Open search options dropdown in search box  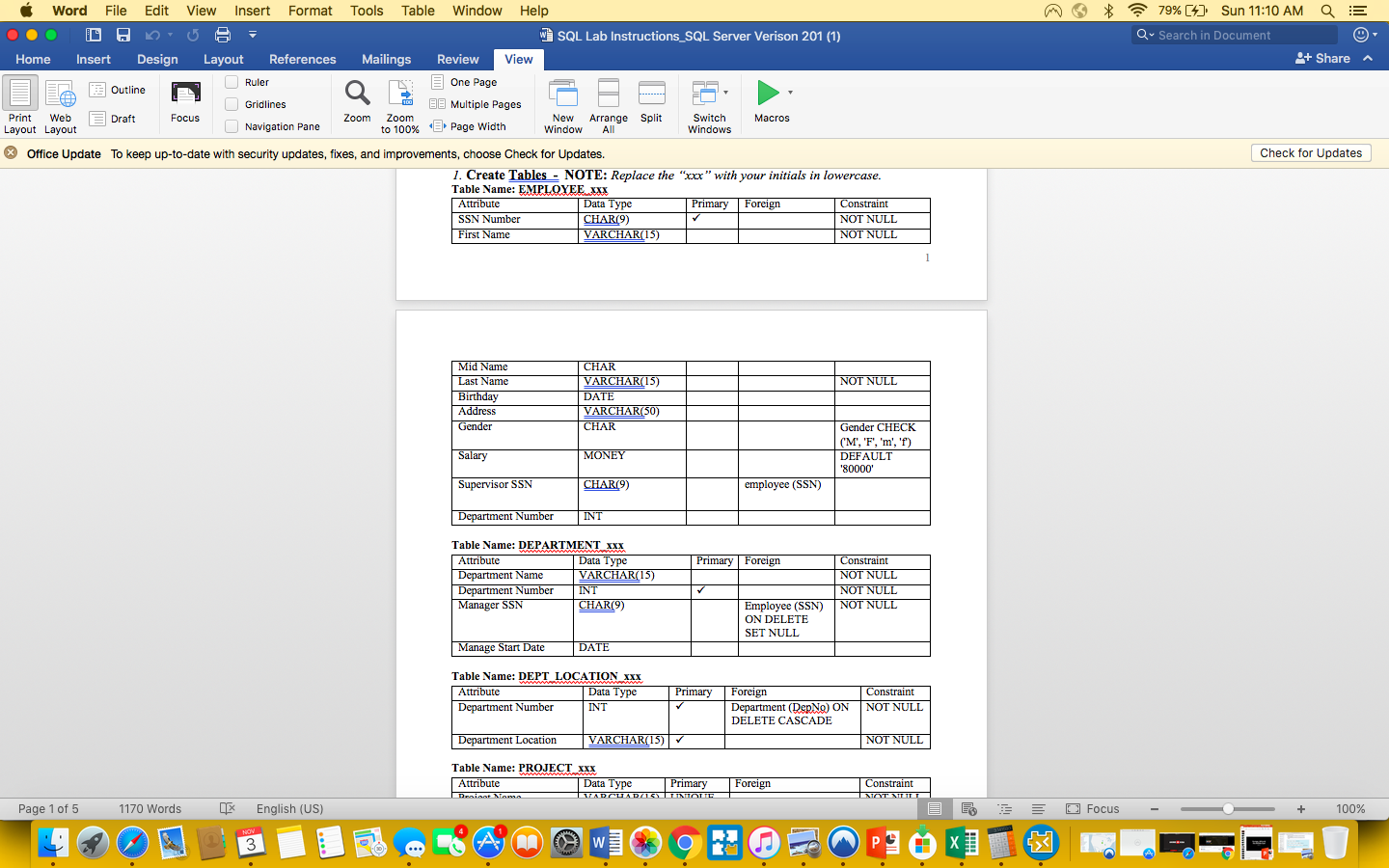pyautogui.click(x=1145, y=35)
